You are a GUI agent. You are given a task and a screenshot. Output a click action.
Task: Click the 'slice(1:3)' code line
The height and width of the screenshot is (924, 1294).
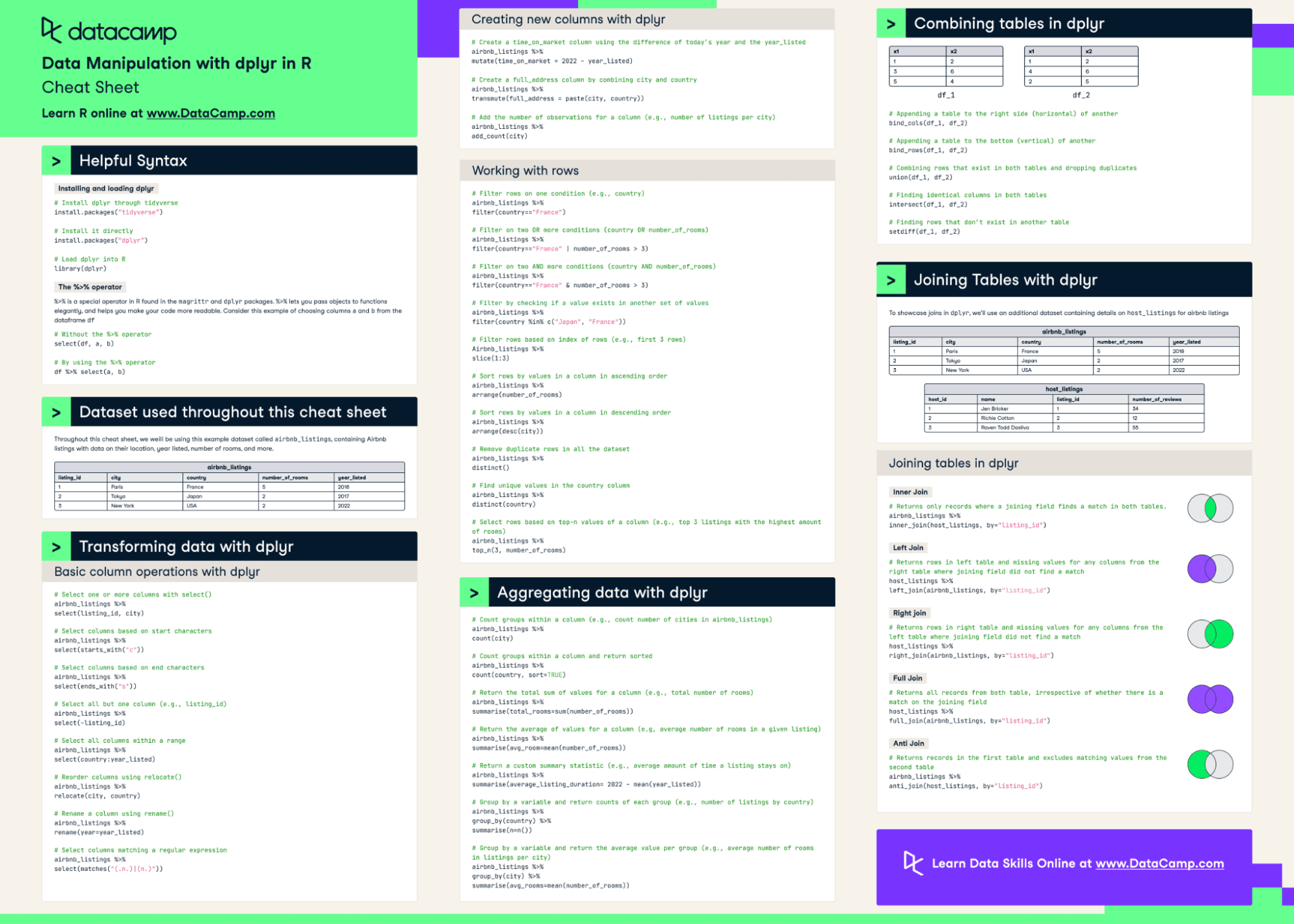tap(491, 358)
